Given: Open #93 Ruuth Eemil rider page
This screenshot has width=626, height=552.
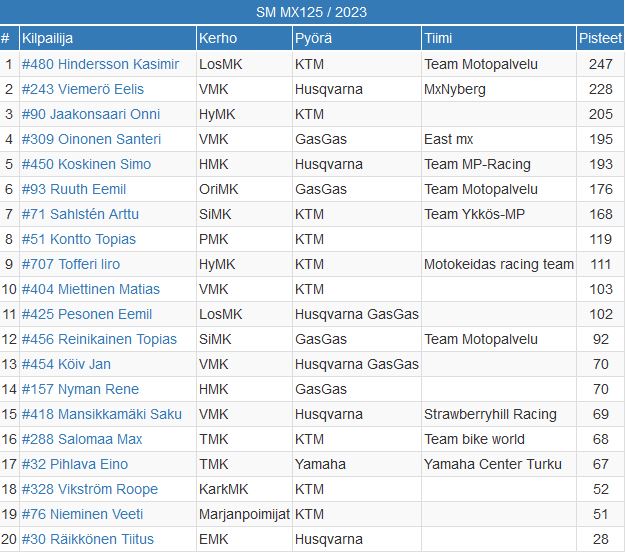Looking at the screenshot, I should coord(74,189).
